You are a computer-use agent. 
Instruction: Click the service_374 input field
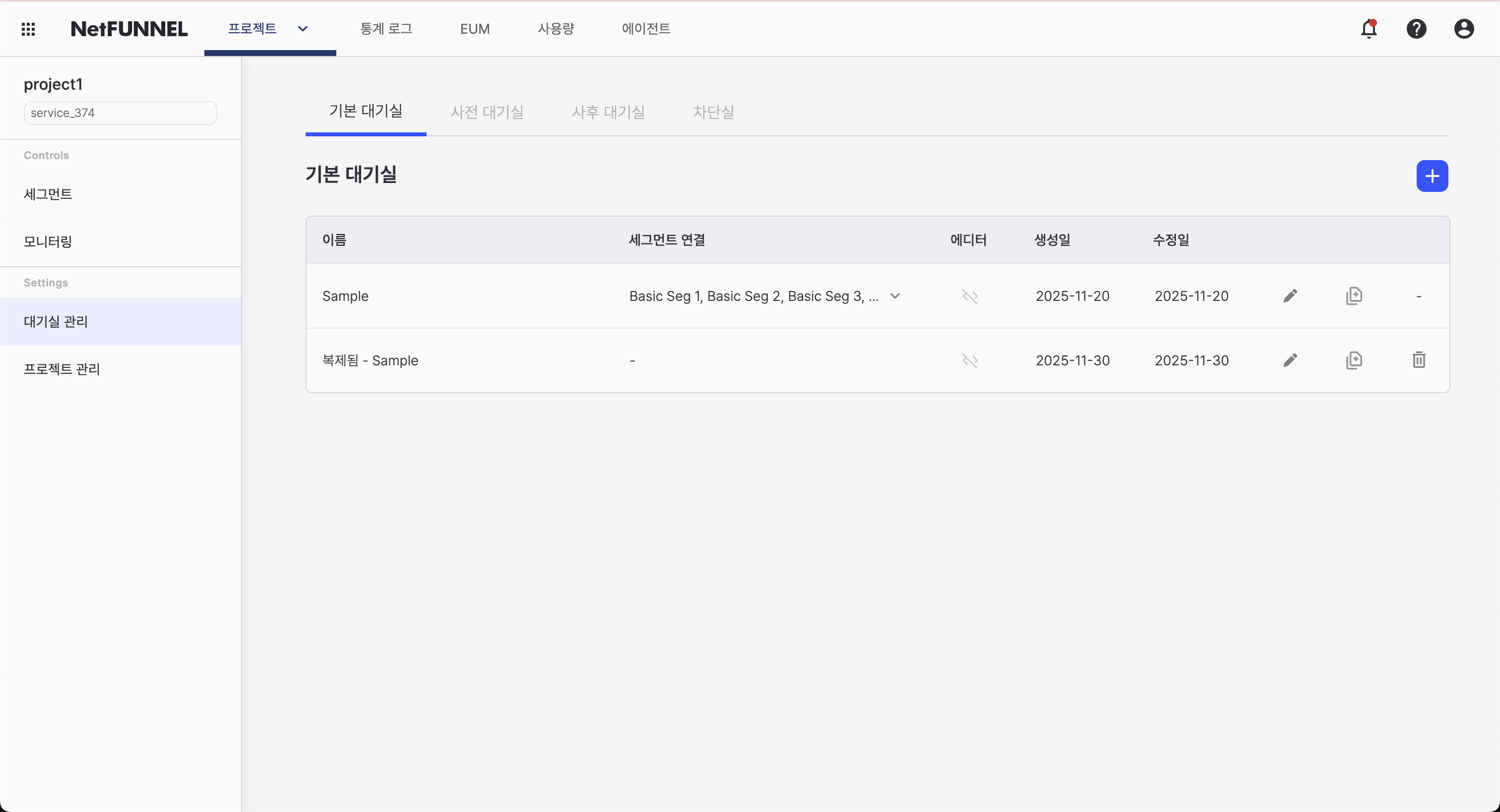[x=120, y=113]
